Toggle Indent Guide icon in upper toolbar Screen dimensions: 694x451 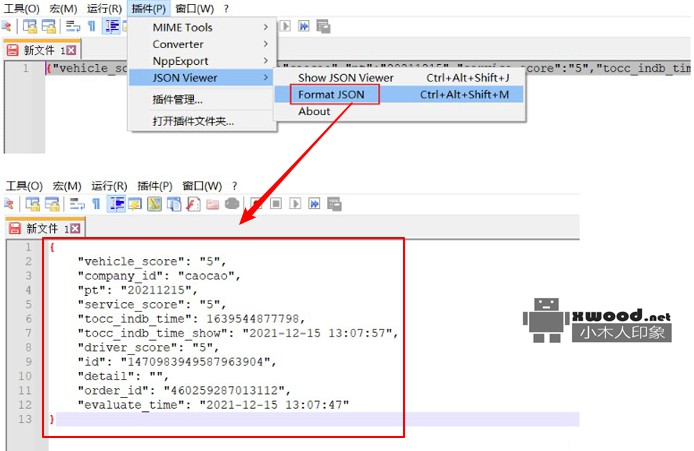point(112,27)
